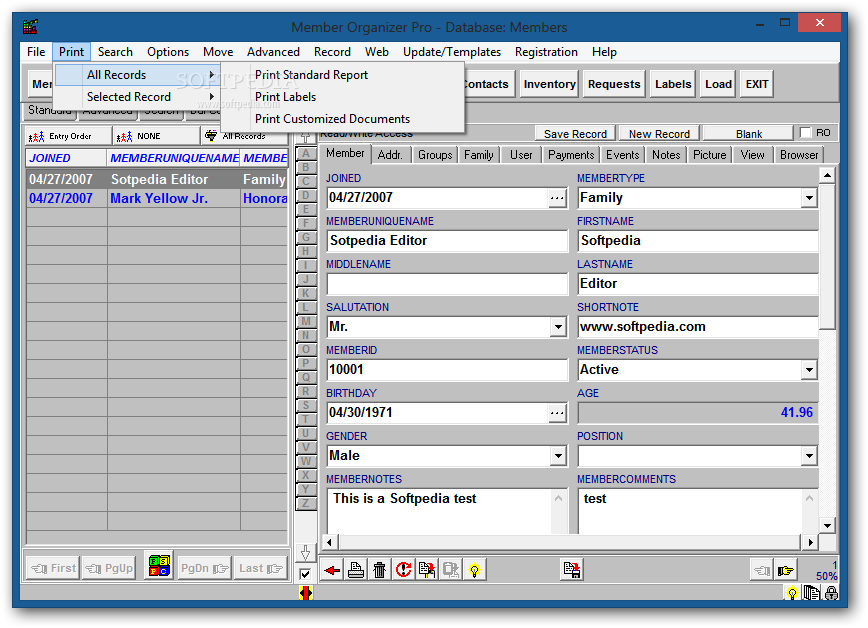Expand the Selected Record submenu

(x=137, y=97)
